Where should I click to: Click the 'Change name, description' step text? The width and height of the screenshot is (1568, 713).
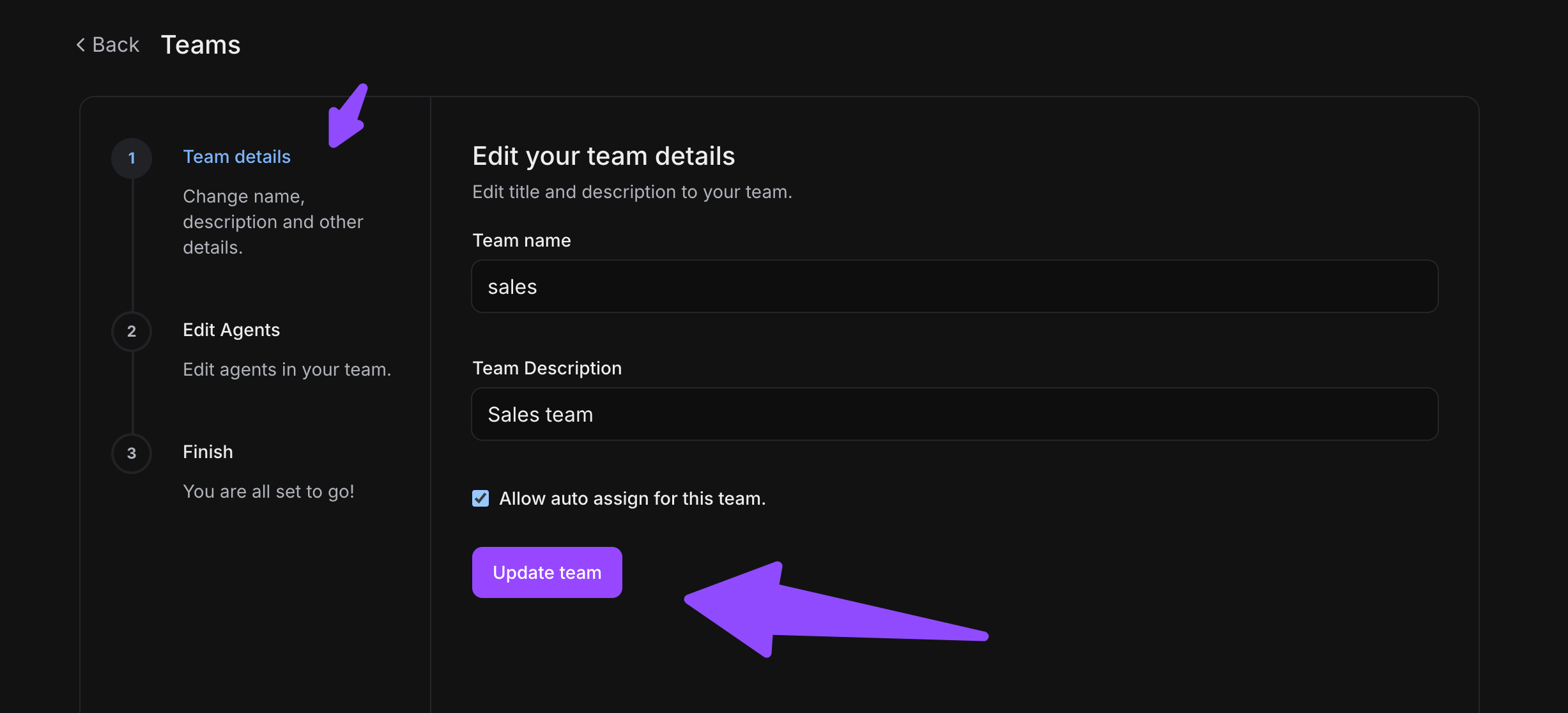[273, 222]
